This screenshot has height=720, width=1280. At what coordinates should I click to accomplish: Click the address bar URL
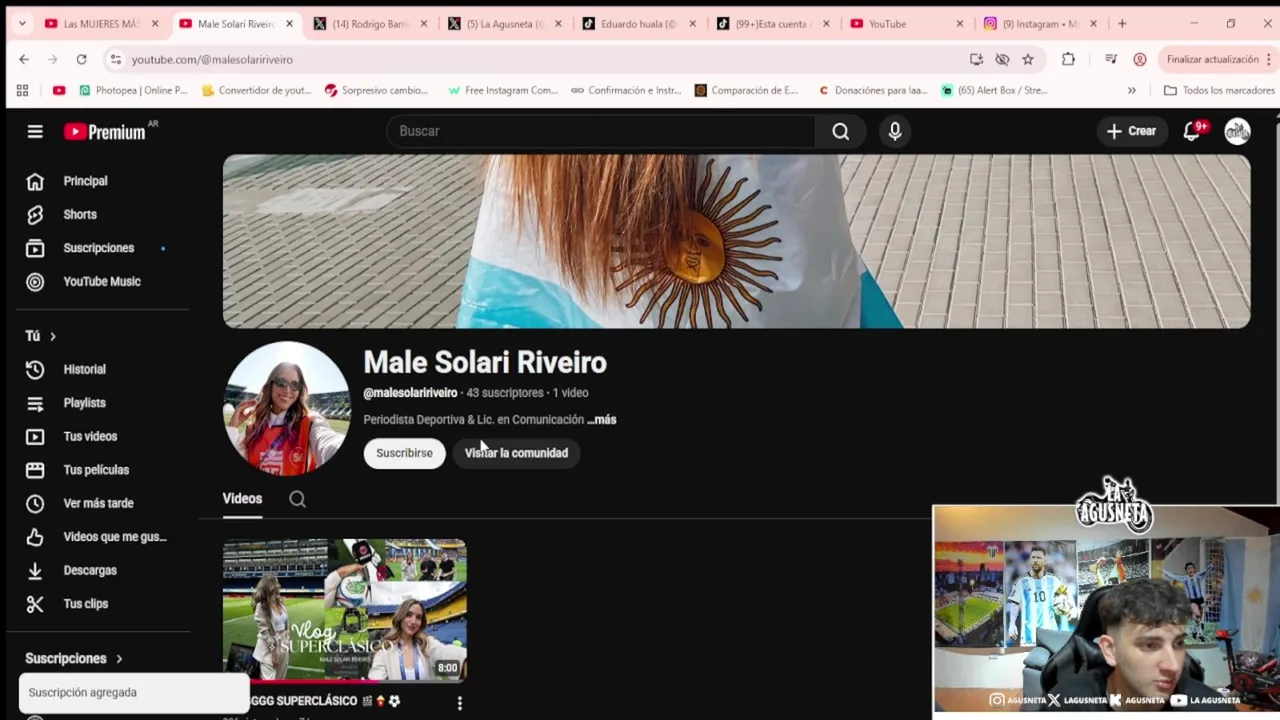pyautogui.click(x=212, y=60)
